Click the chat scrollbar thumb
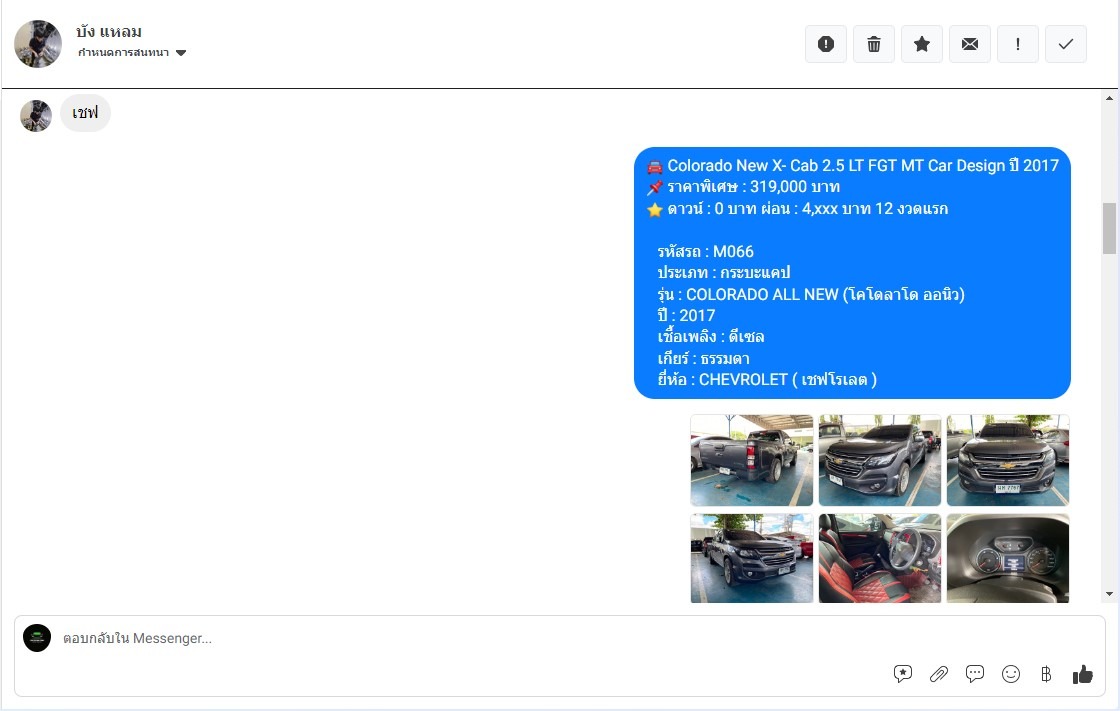Image resolution: width=1120 pixels, height=711 pixels. click(1109, 228)
